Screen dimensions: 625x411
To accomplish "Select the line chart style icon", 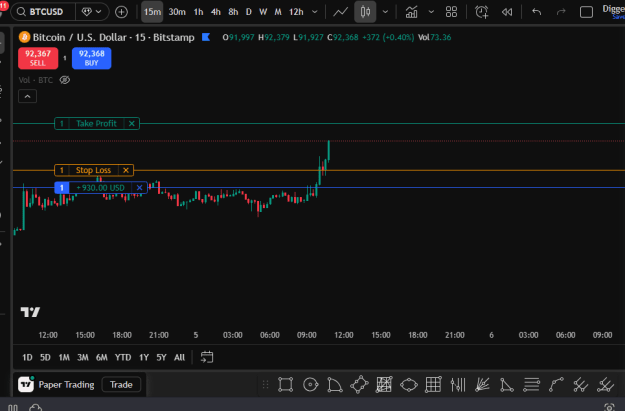I will tap(340, 12).
